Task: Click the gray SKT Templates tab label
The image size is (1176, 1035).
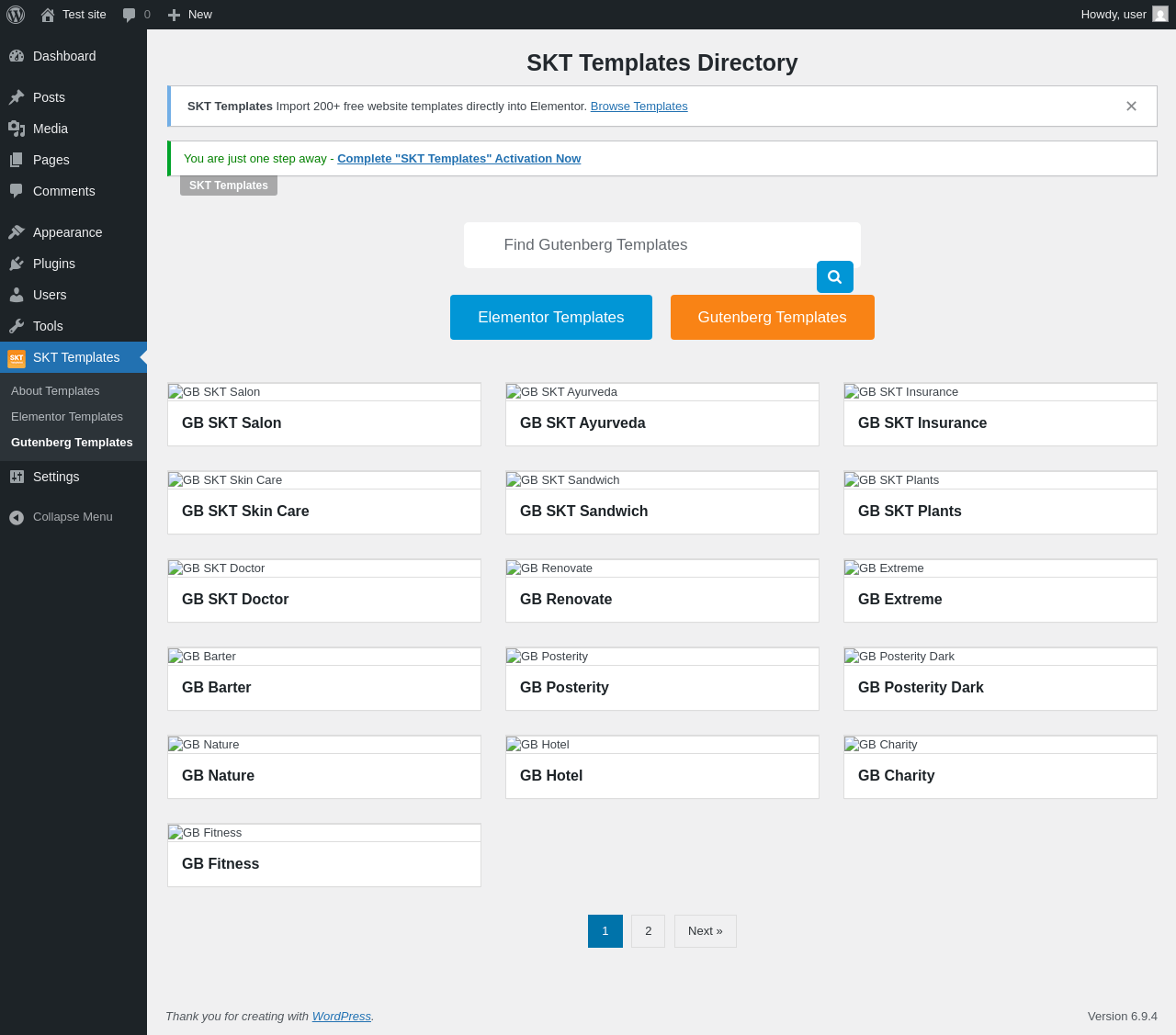Action: point(229,186)
